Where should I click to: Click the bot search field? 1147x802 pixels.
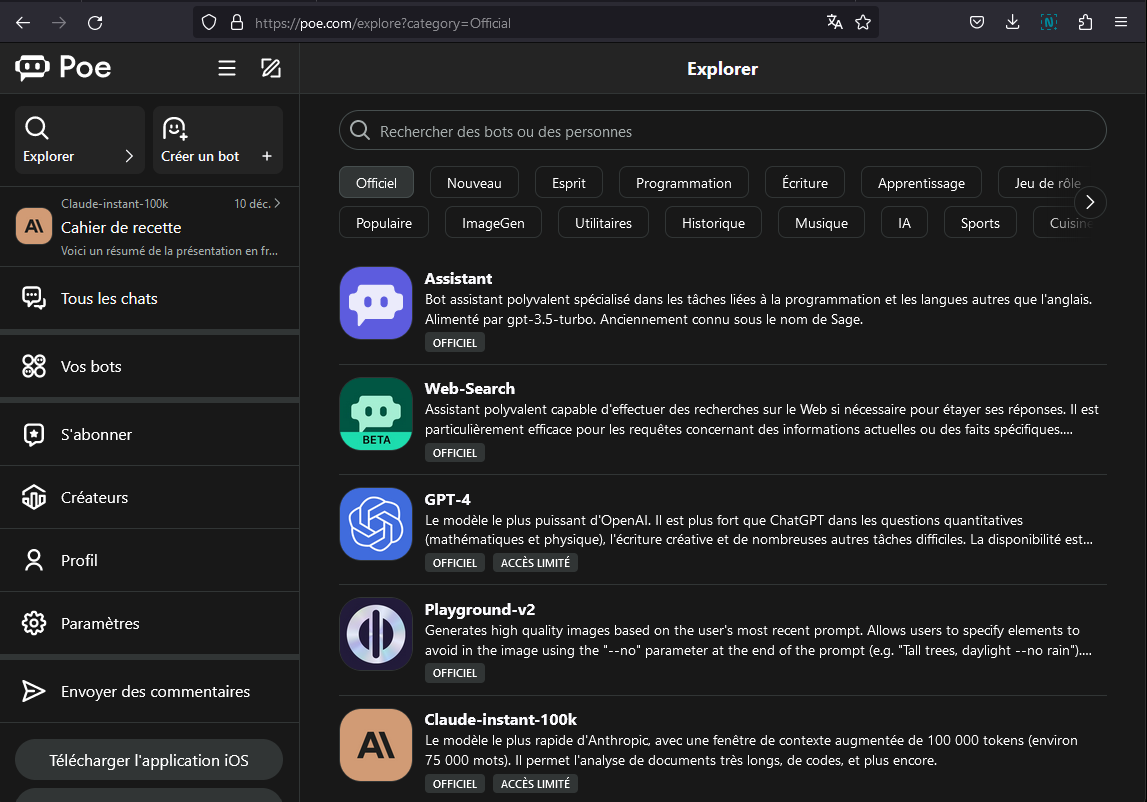723,131
